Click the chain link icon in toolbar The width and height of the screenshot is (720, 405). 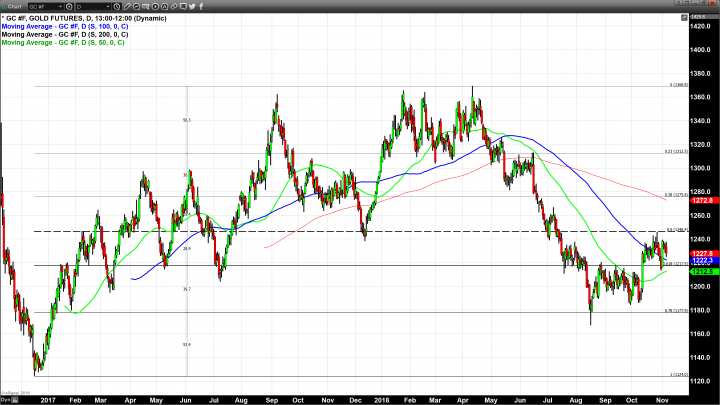coord(174,6)
